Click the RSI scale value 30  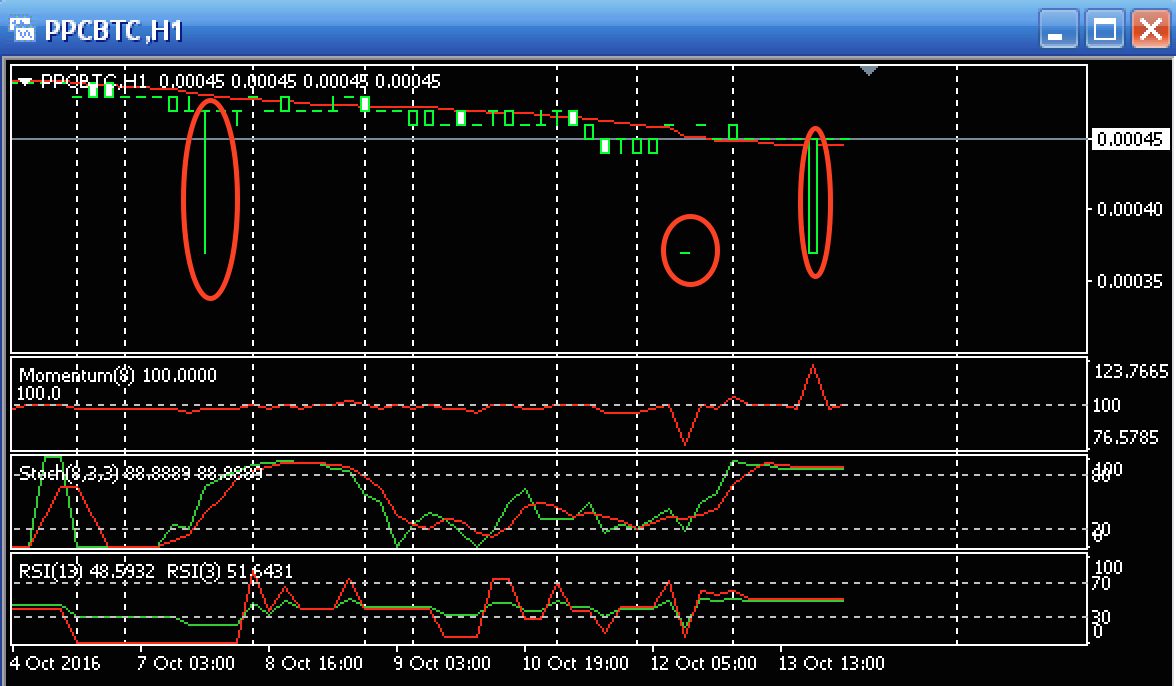tap(1100, 617)
